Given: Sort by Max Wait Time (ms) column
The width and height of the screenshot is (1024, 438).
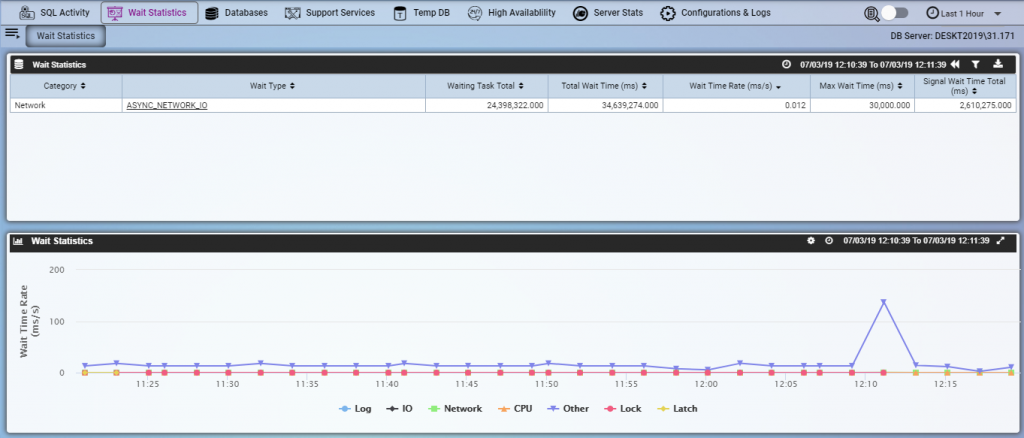Looking at the screenshot, I should pyautogui.click(x=861, y=86).
